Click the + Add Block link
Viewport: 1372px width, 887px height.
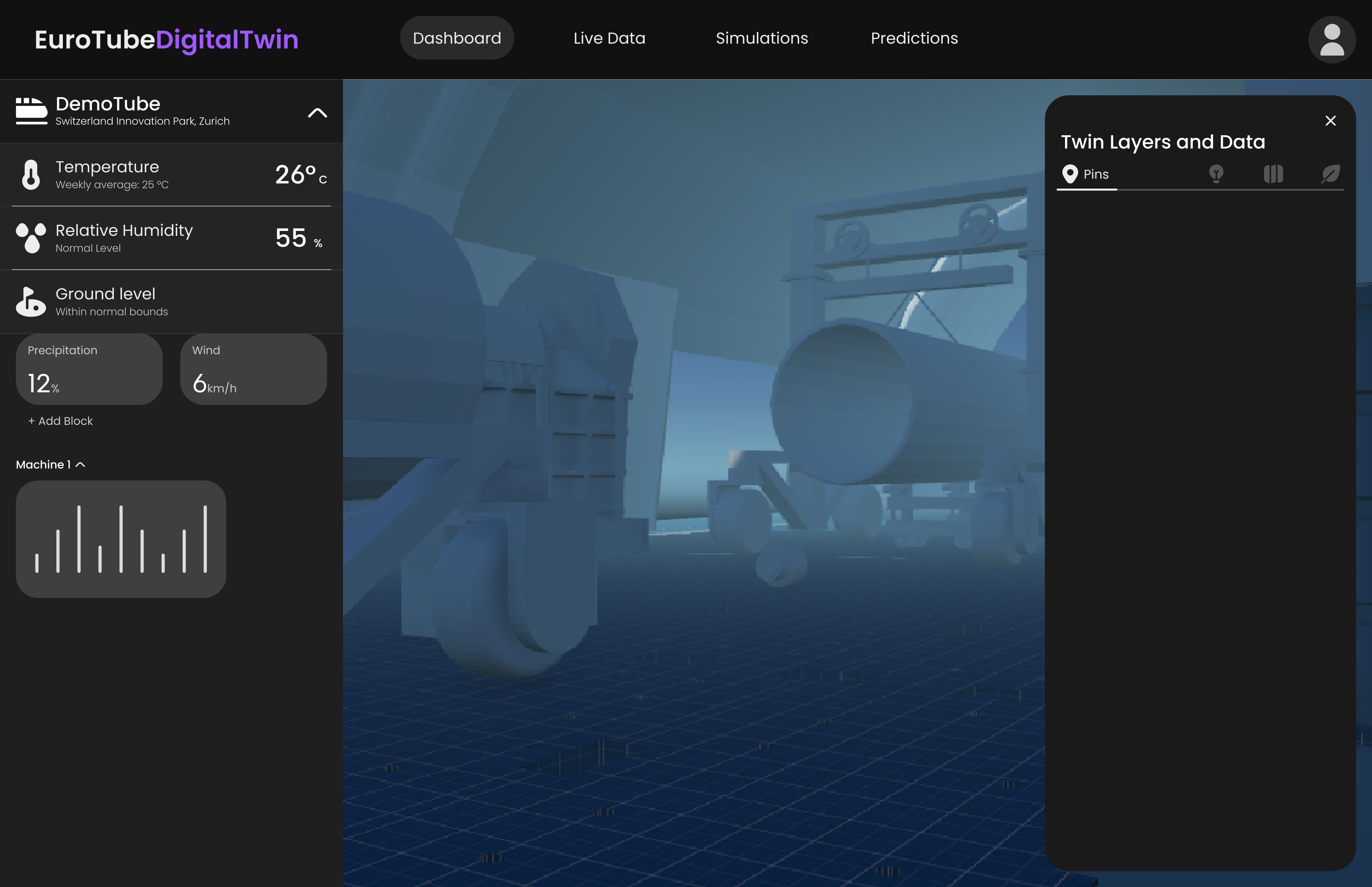point(61,421)
